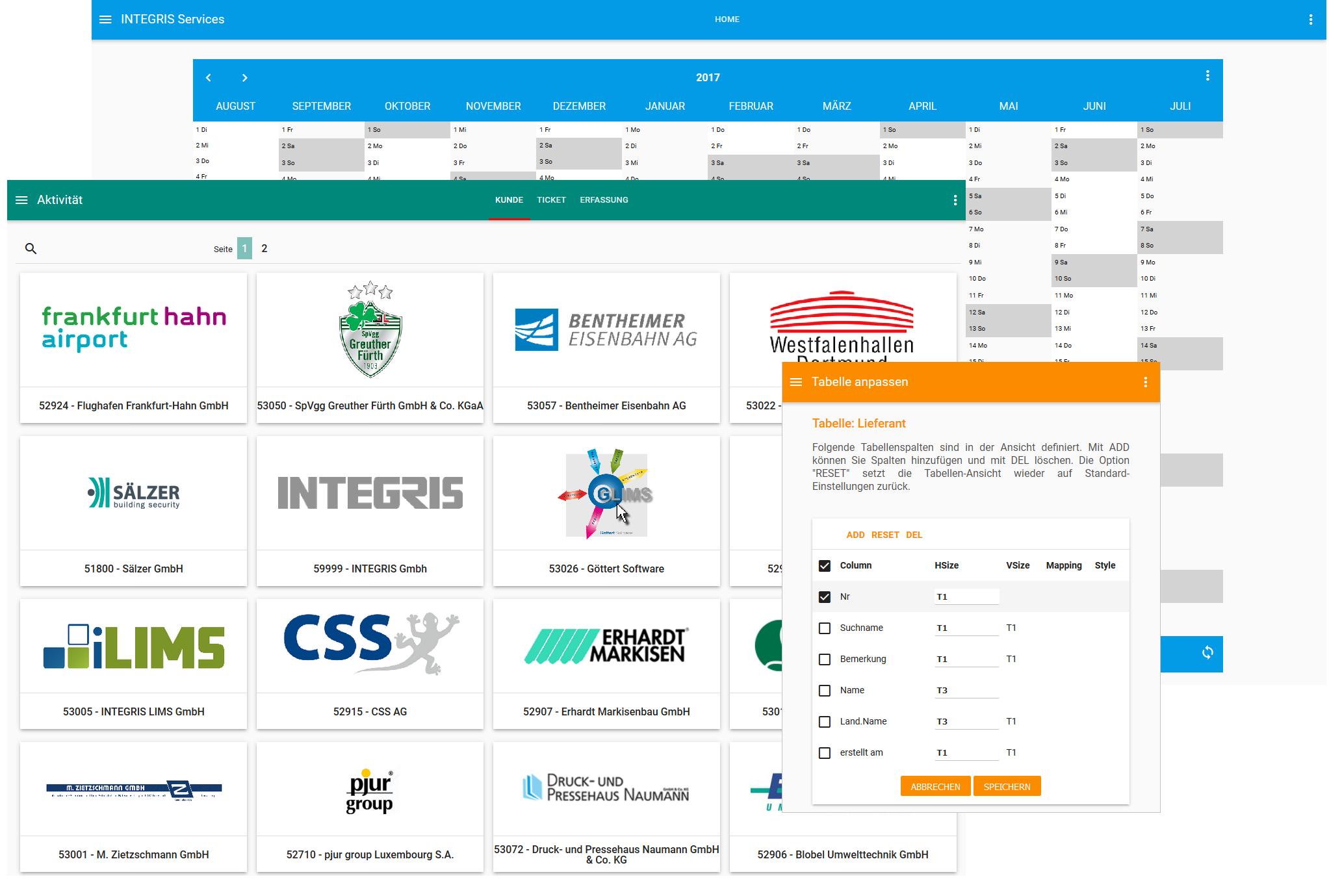Go to next calendar period

[244, 78]
